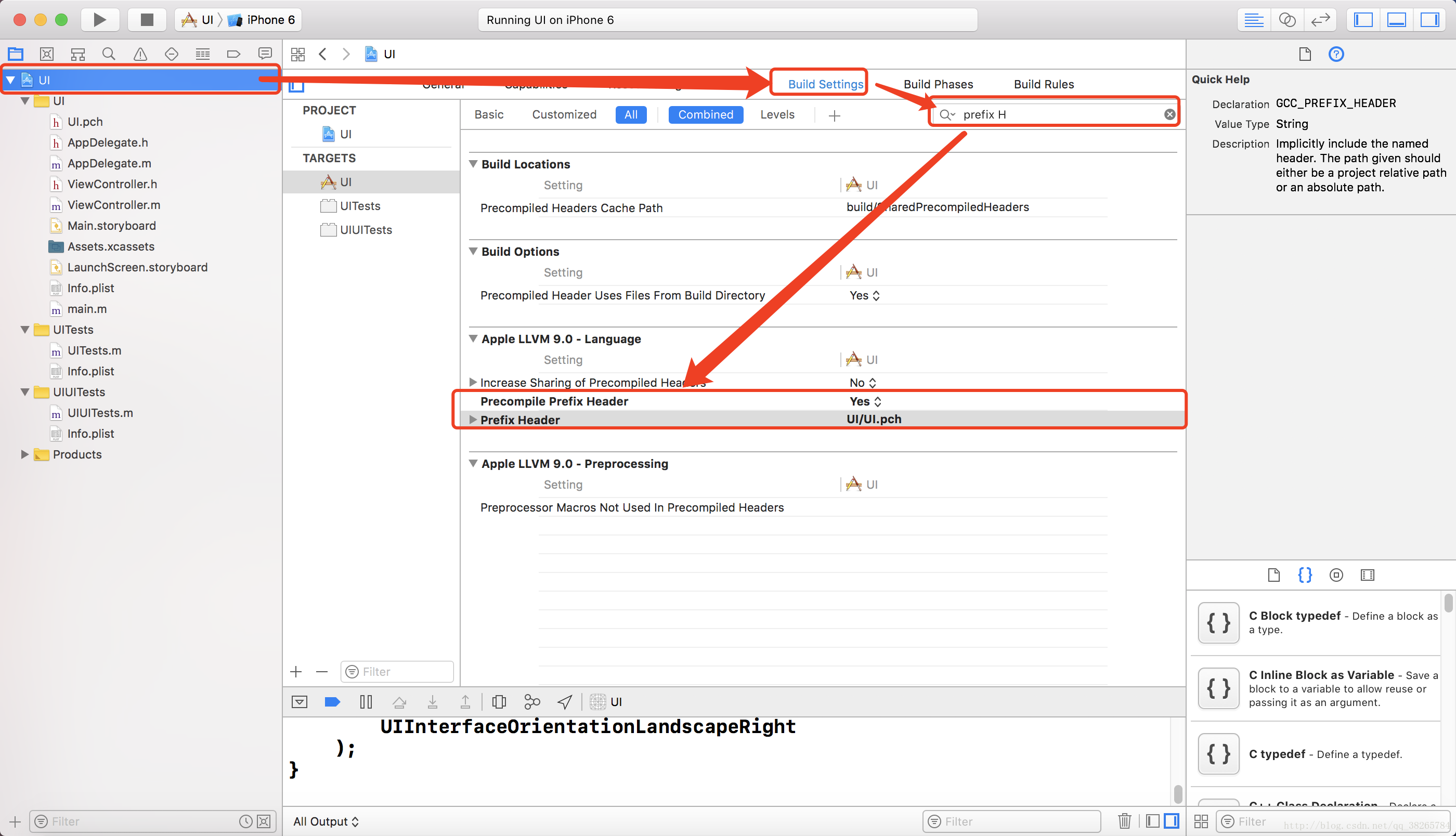Toggle the console pane in the debug area
Screen dimensions: 1456x836
[x=1172, y=821]
